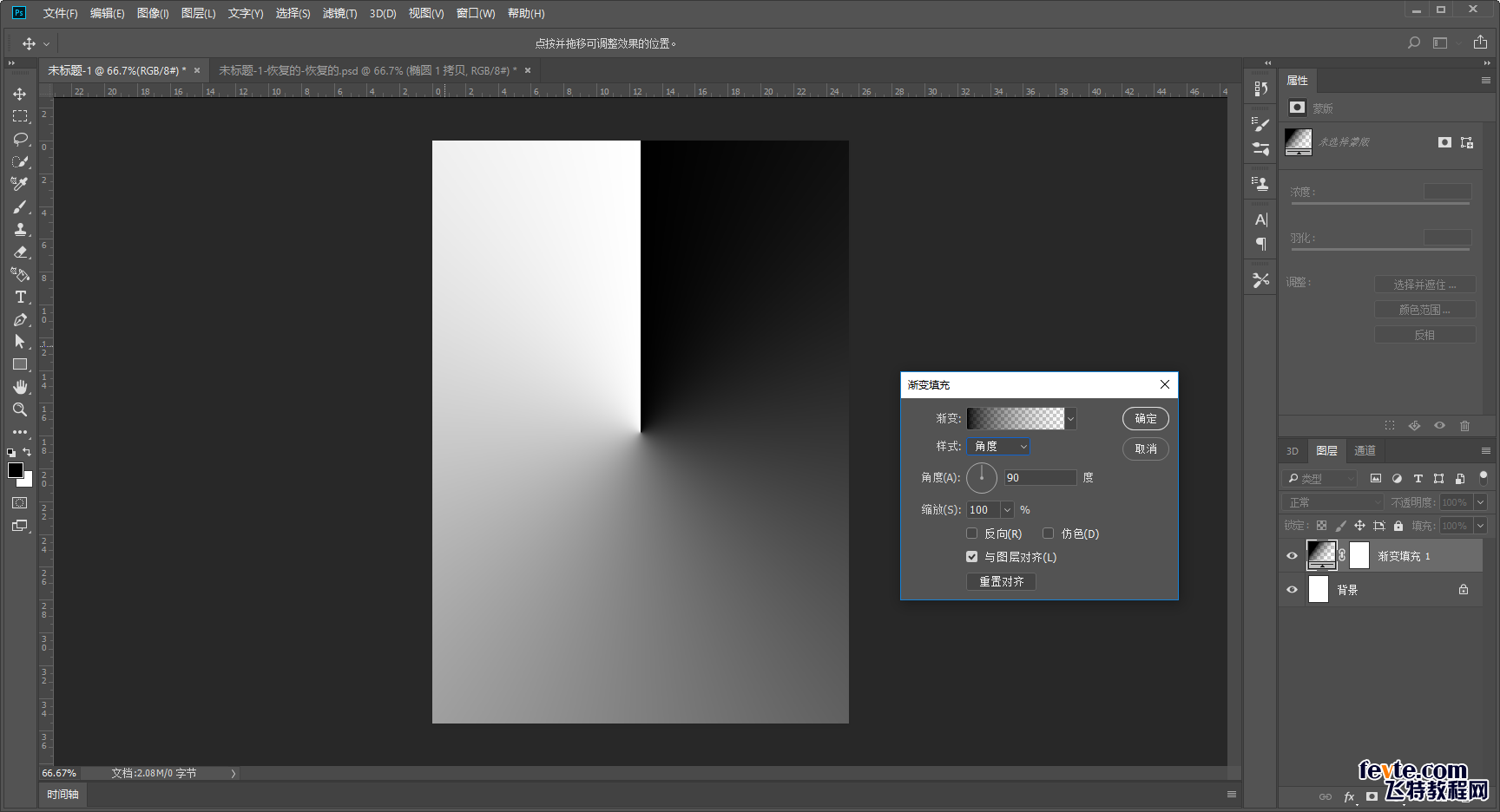Open the blend mode dropdown 正常

pos(1332,502)
